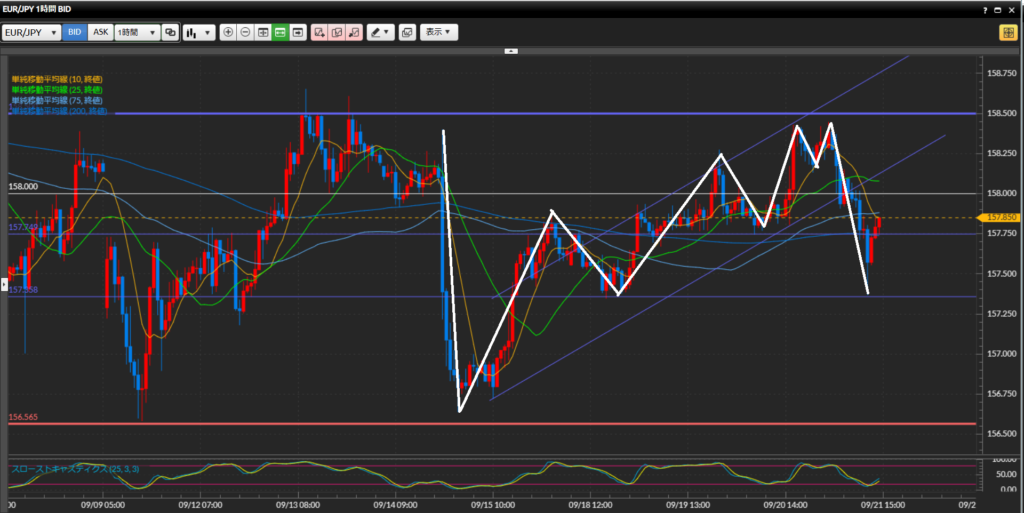
Task: Click the green fit-width chart icon
Action: (280, 32)
